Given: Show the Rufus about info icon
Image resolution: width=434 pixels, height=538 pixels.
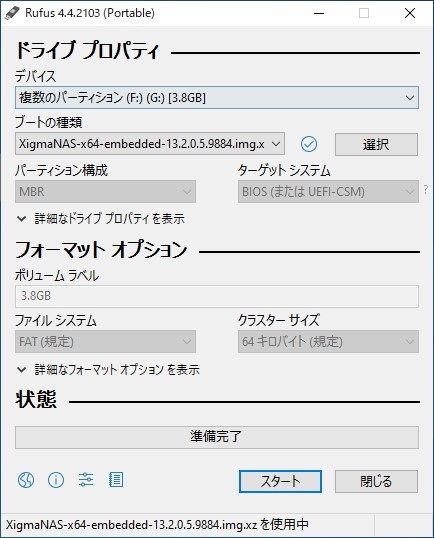Looking at the screenshot, I should [56, 480].
